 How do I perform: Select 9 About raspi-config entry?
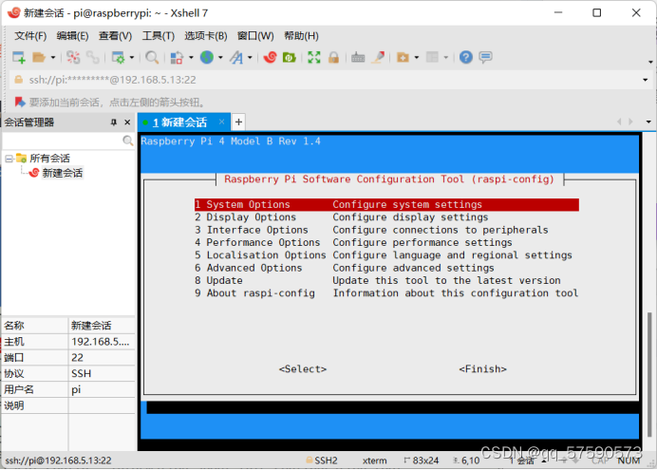click(x=386, y=293)
